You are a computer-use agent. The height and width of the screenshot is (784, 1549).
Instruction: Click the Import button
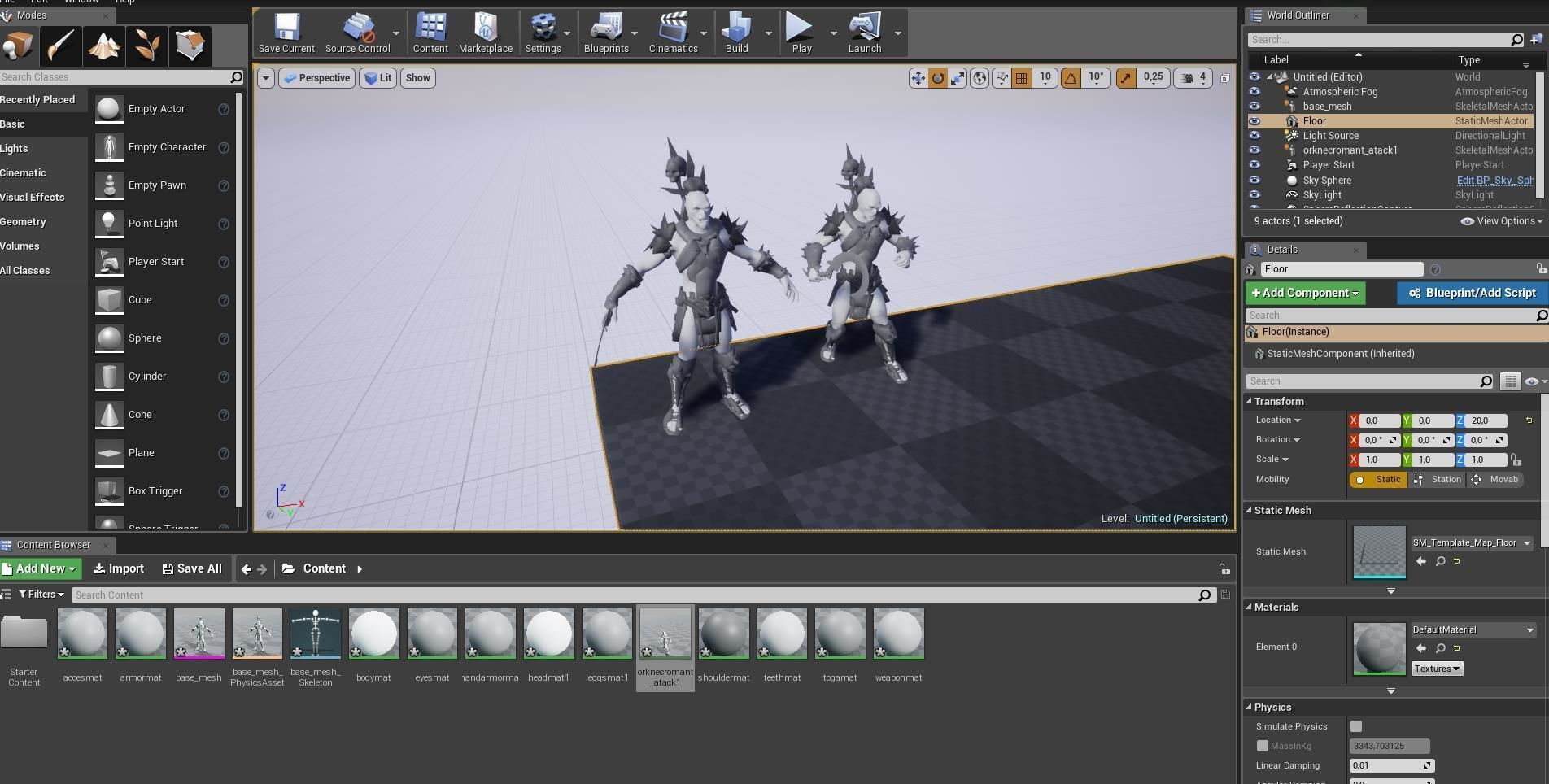119,569
